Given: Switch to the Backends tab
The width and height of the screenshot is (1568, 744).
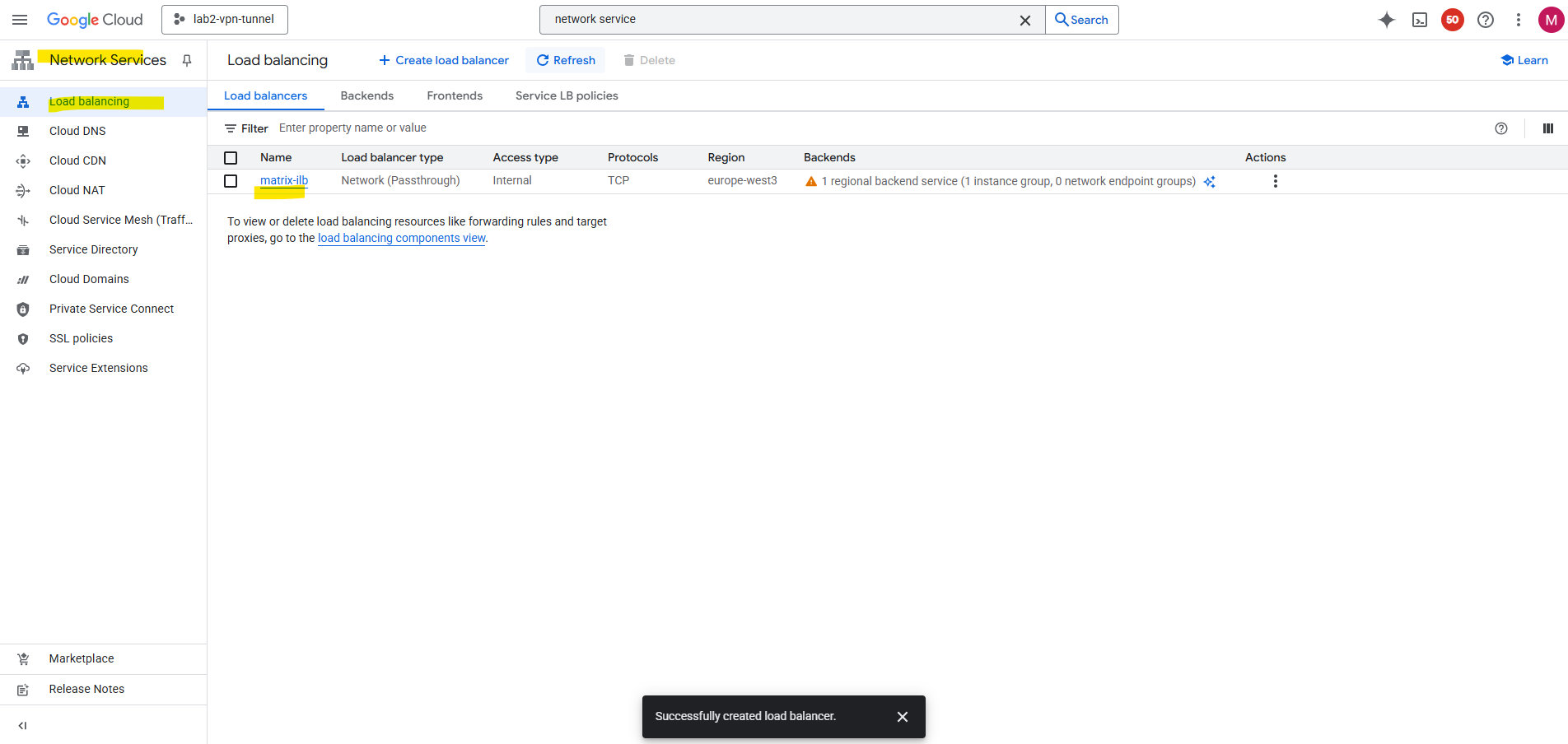Looking at the screenshot, I should pyautogui.click(x=367, y=95).
